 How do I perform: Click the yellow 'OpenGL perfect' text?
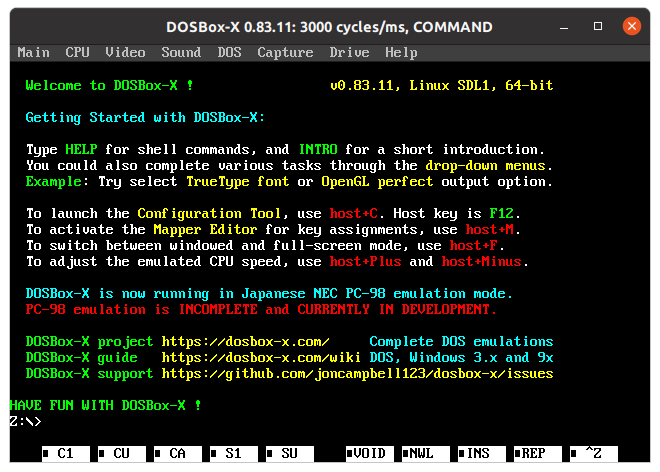(377, 182)
